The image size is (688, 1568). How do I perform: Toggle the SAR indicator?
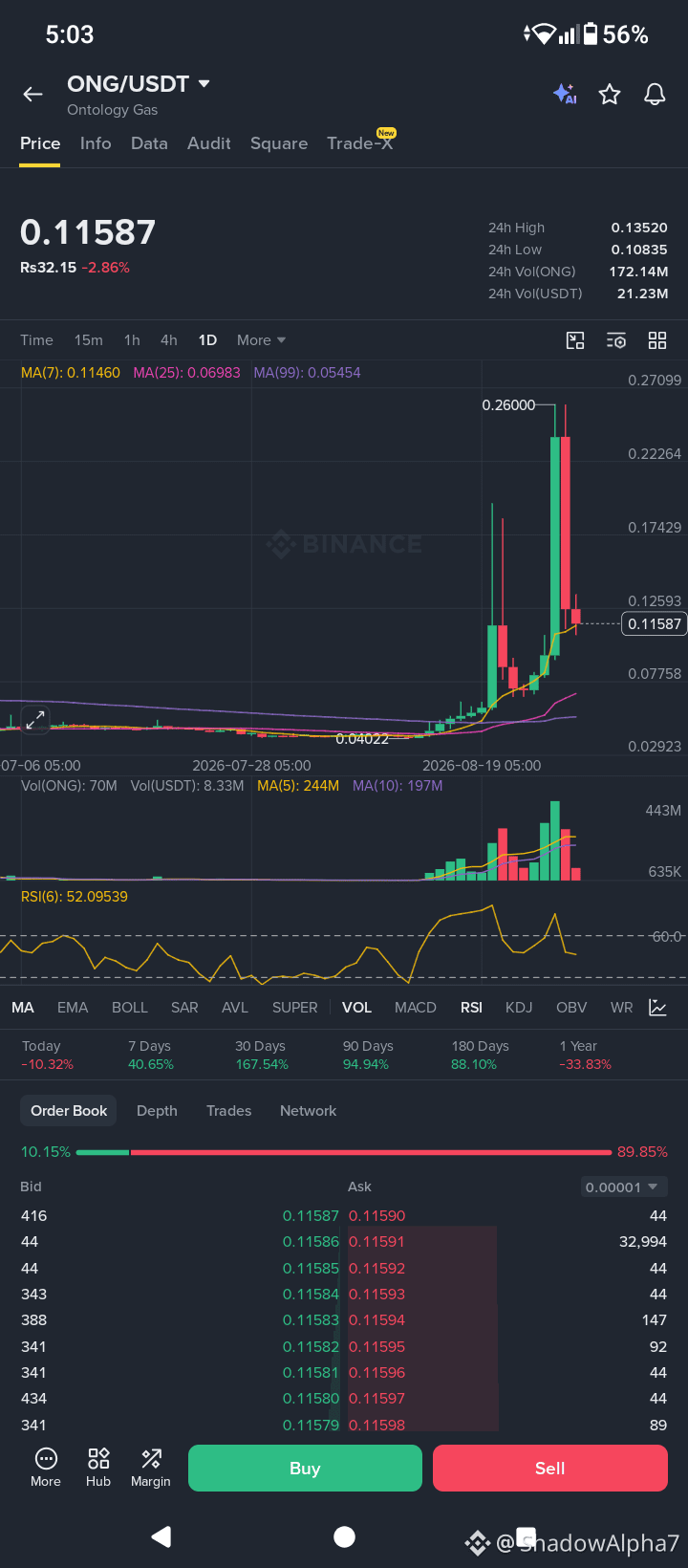coord(184,1008)
